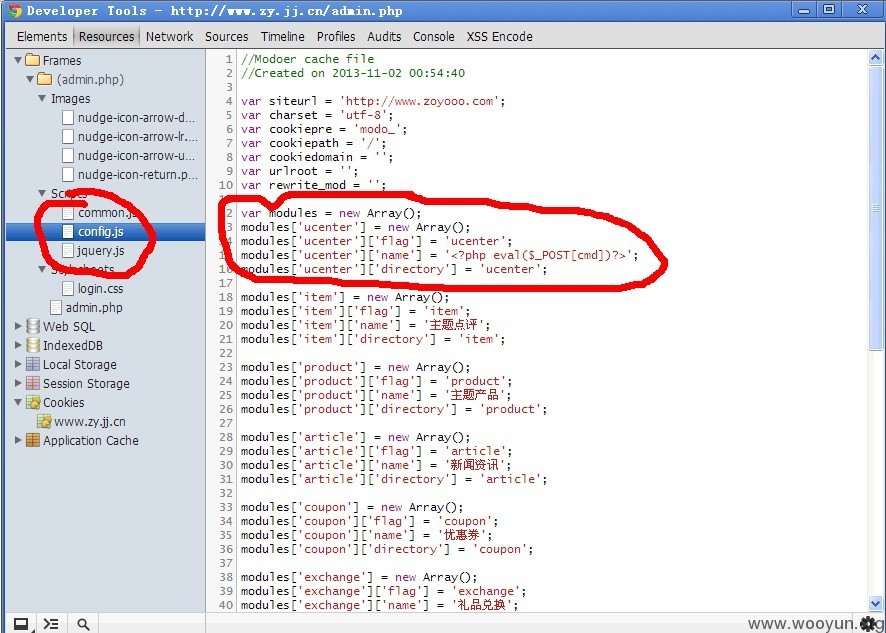Click the Frames folder icon
The image size is (886, 633).
click(33, 60)
